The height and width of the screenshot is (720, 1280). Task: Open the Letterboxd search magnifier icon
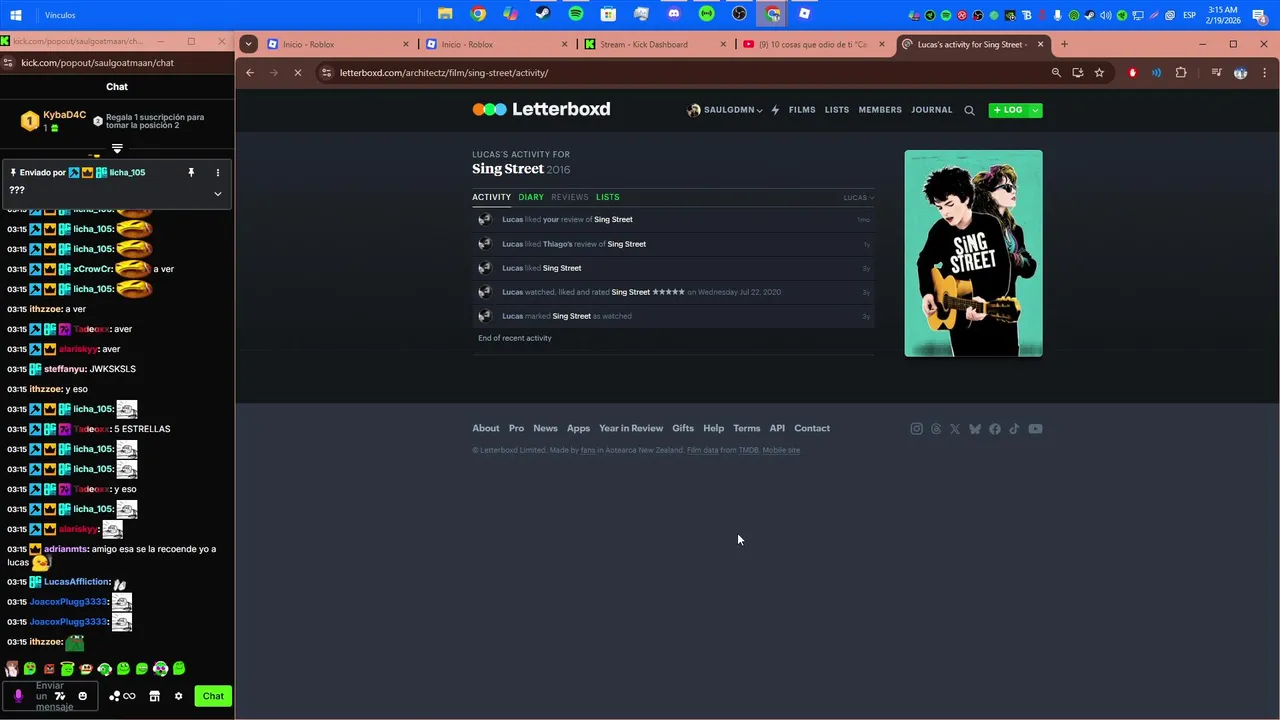click(969, 111)
